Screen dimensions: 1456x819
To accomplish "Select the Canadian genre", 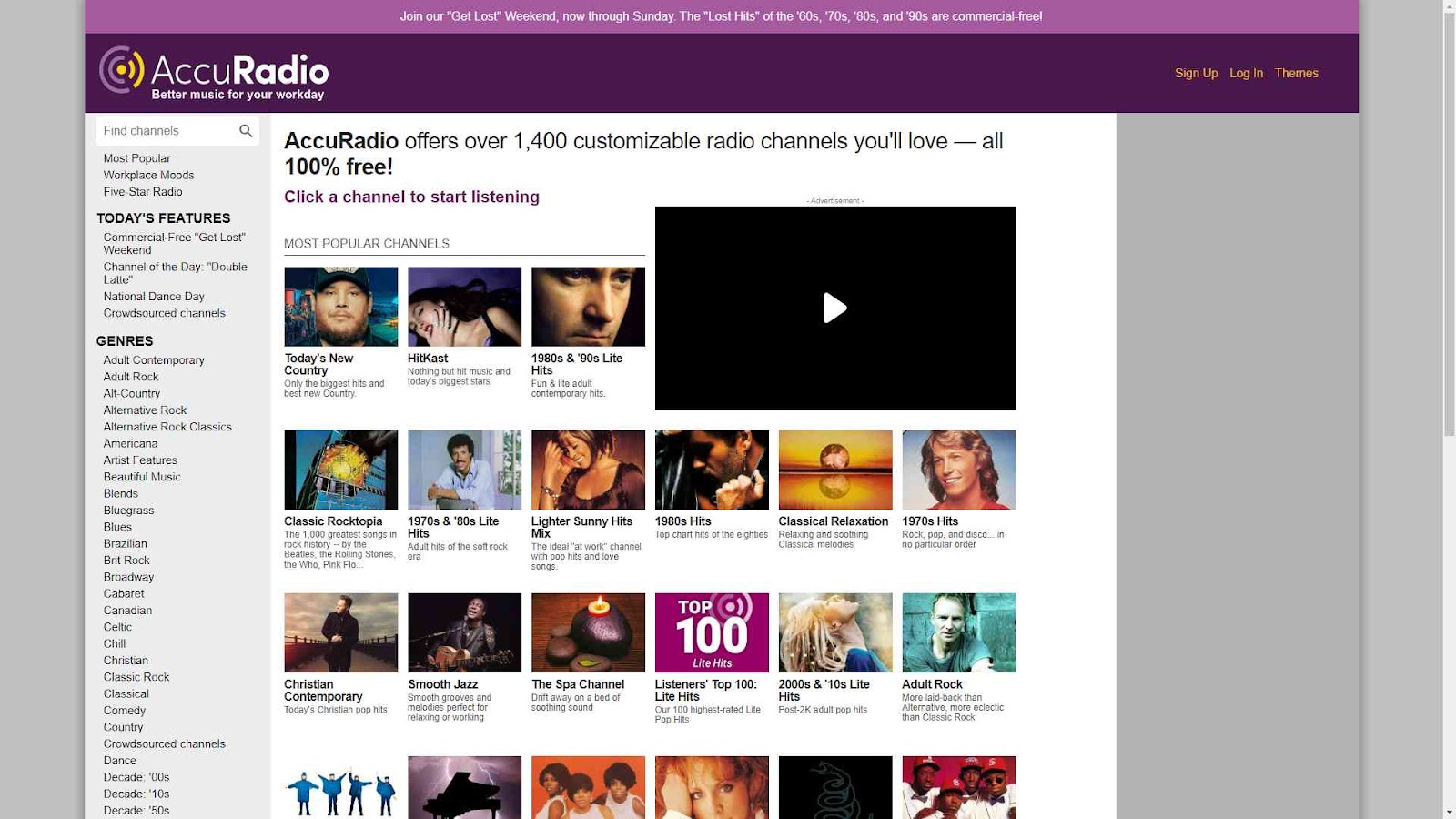I will (x=127, y=611).
